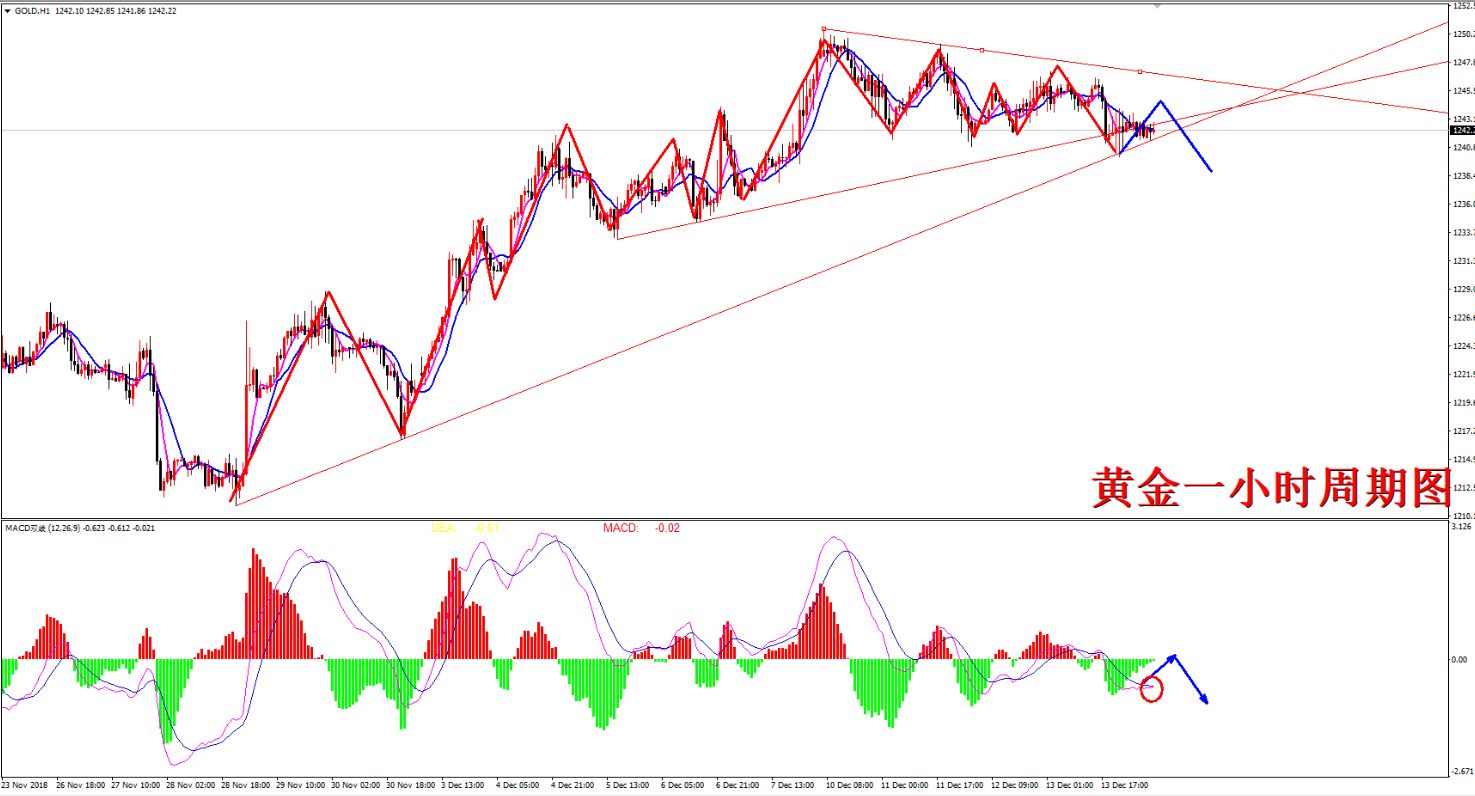Click the 10 Dec 08:00 time label
Viewport: 1475px width, 796px height.
click(x=850, y=785)
